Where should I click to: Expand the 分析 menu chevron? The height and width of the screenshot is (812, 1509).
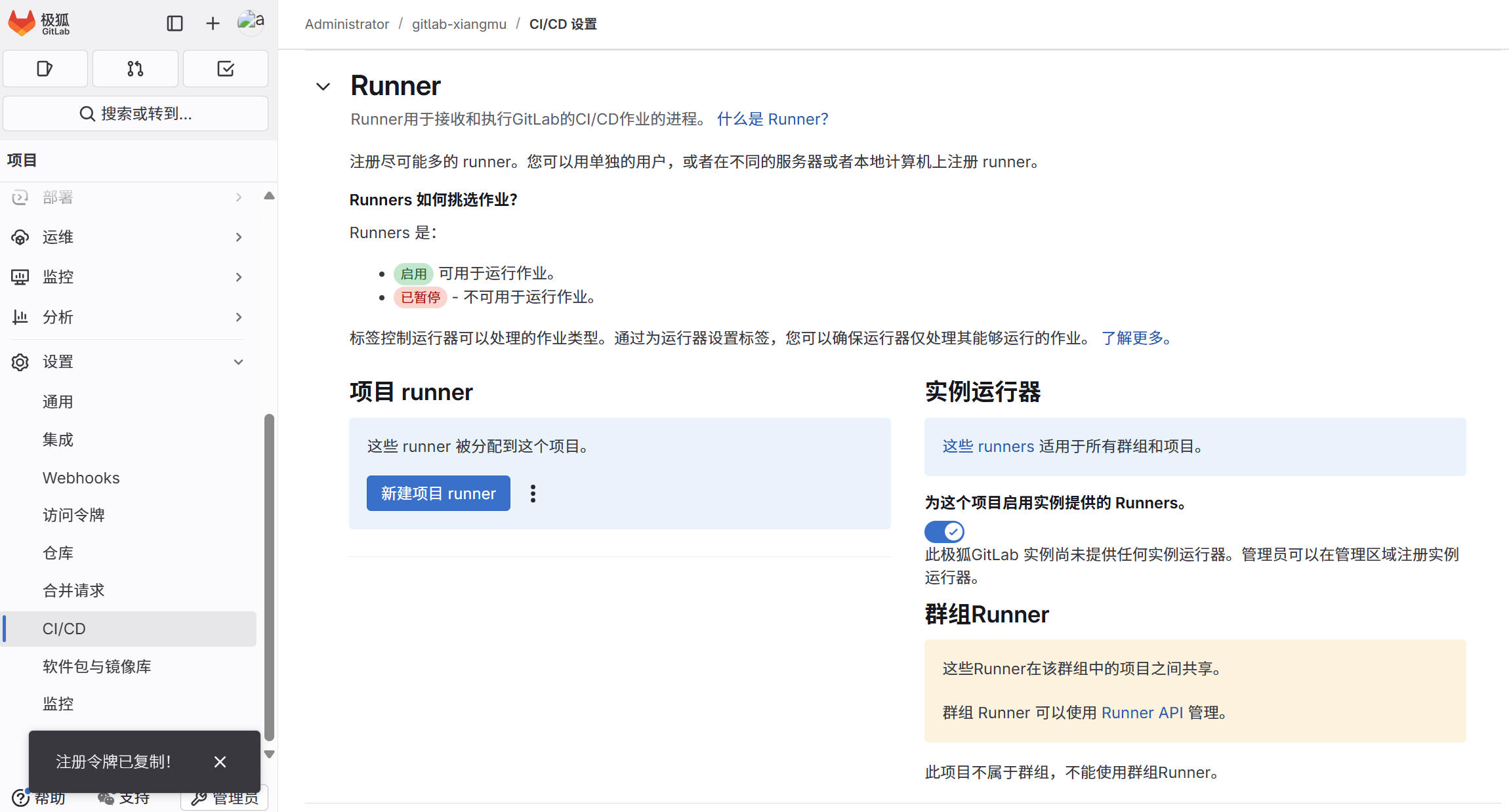[x=239, y=317]
